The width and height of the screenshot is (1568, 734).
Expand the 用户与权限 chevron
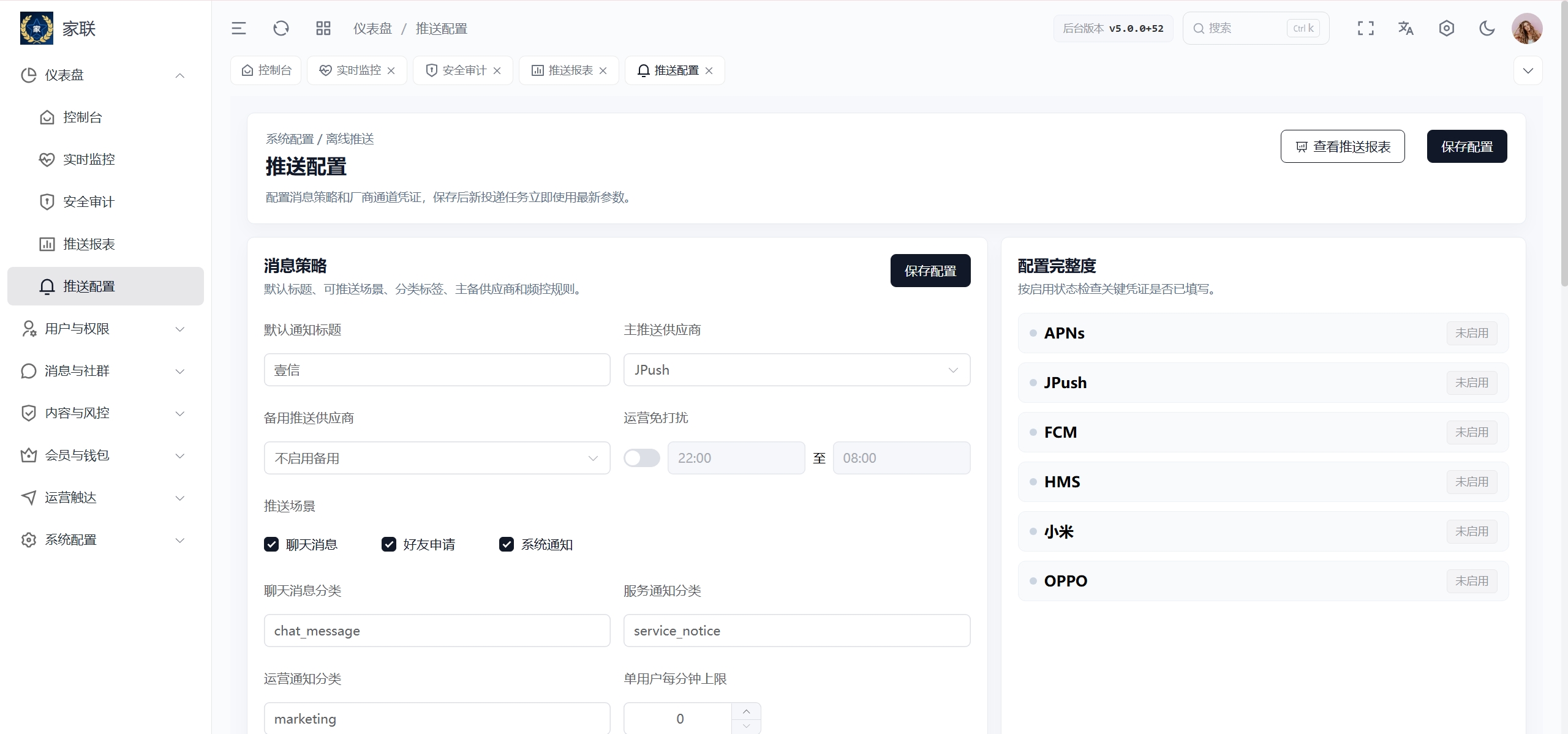pos(180,329)
